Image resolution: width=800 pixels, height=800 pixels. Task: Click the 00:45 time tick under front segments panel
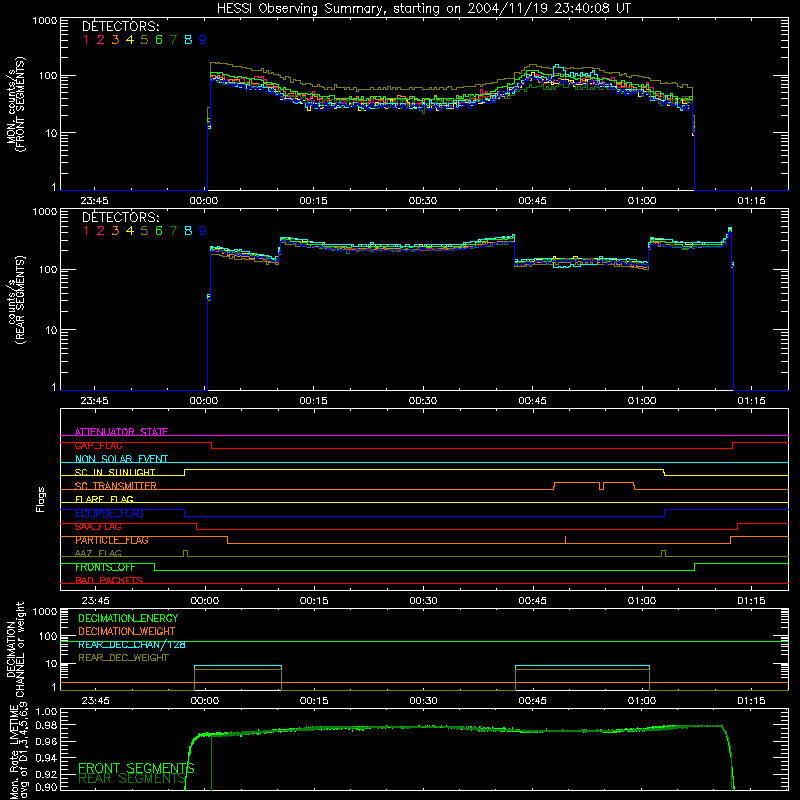(533, 201)
